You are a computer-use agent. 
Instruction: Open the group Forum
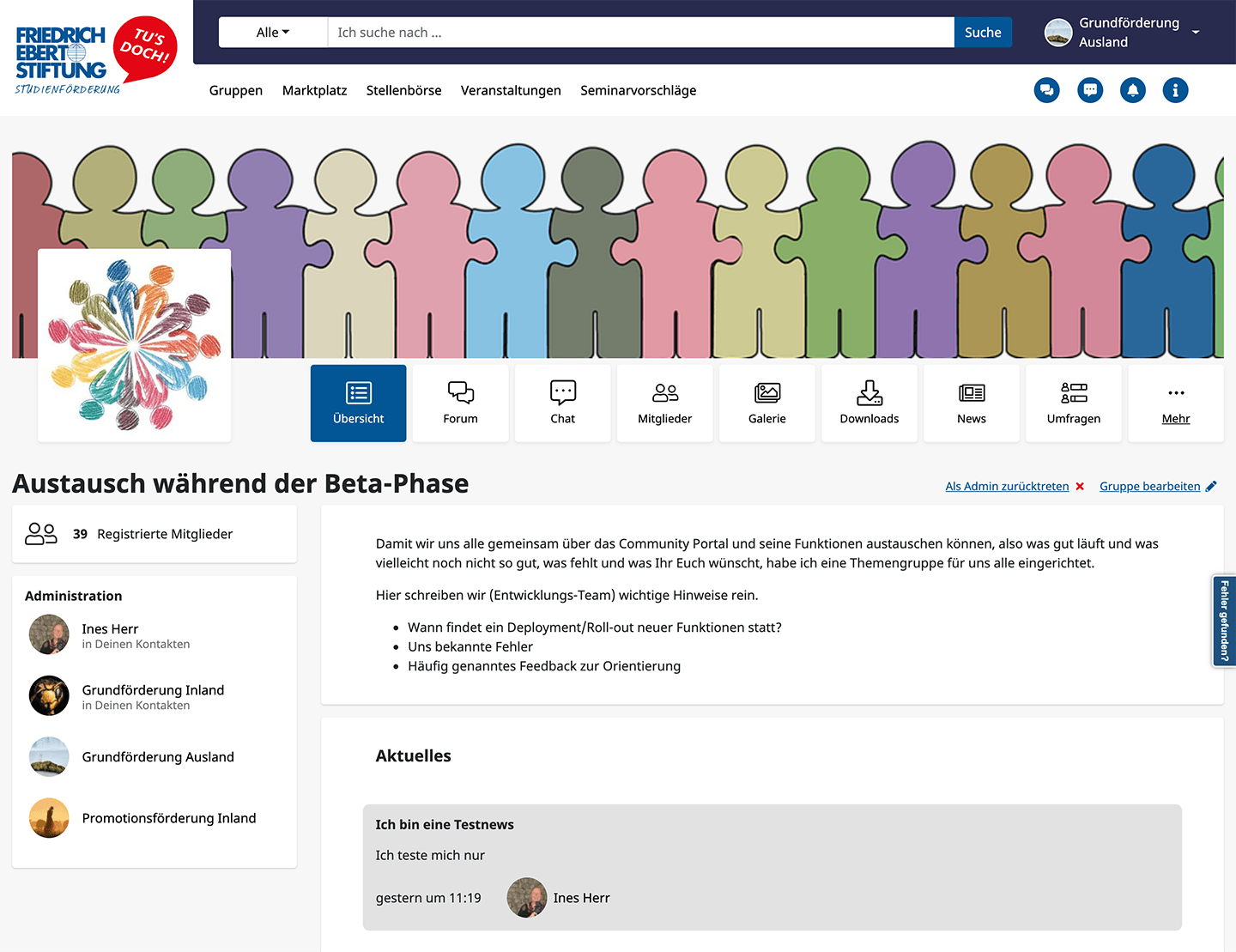[460, 403]
